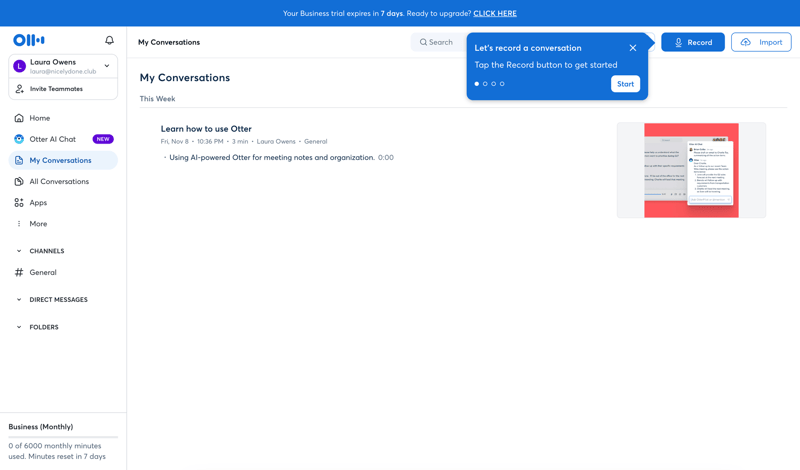Image resolution: width=800 pixels, height=470 pixels.
Task: Click the Invite Teammates person icon
Action: (19, 89)
